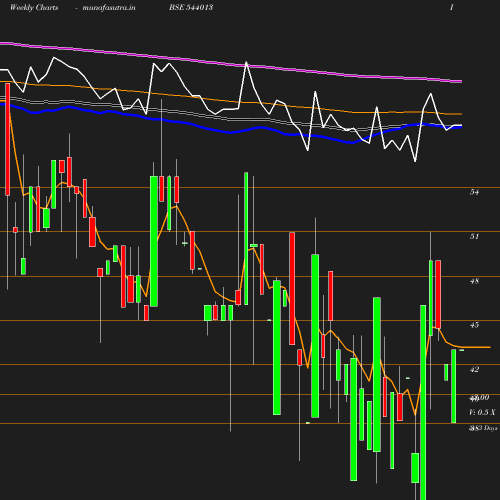Click the 51 price axis label

(474, 237)
